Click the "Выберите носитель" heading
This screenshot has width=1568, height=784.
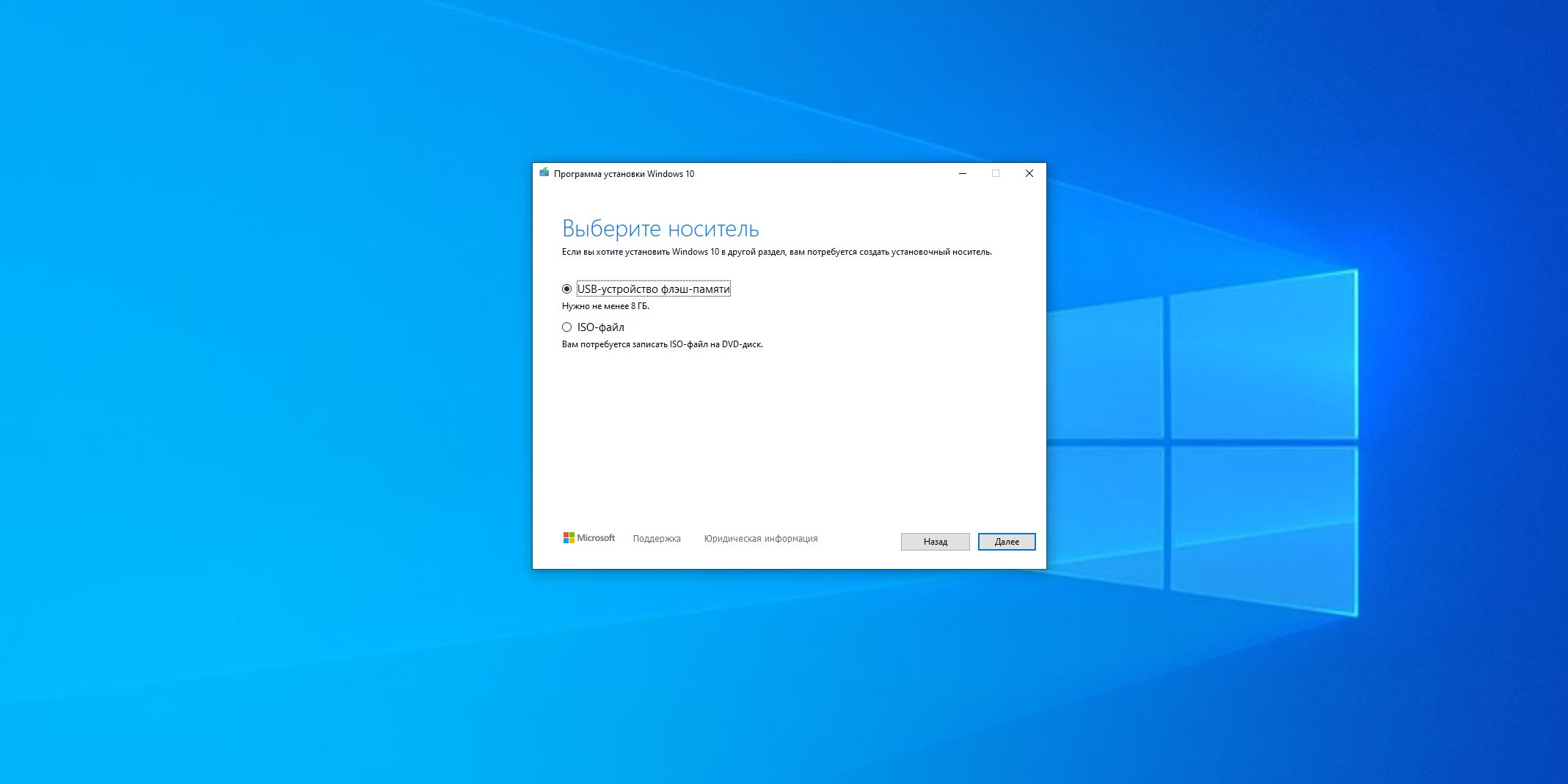(660, 229)
